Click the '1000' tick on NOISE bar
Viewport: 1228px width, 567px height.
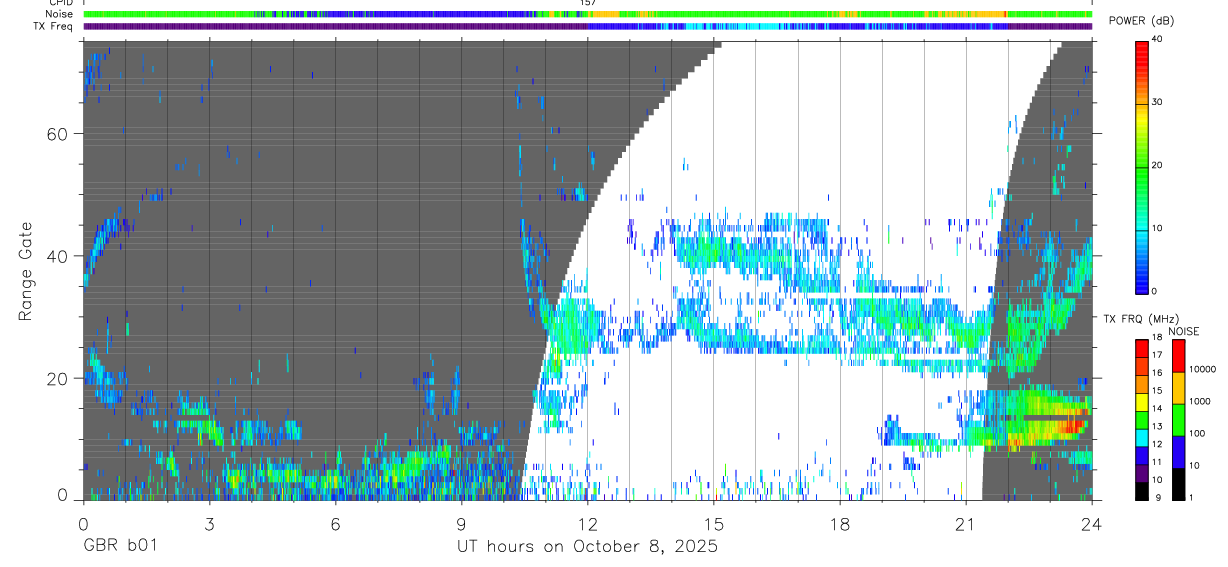1200,401
